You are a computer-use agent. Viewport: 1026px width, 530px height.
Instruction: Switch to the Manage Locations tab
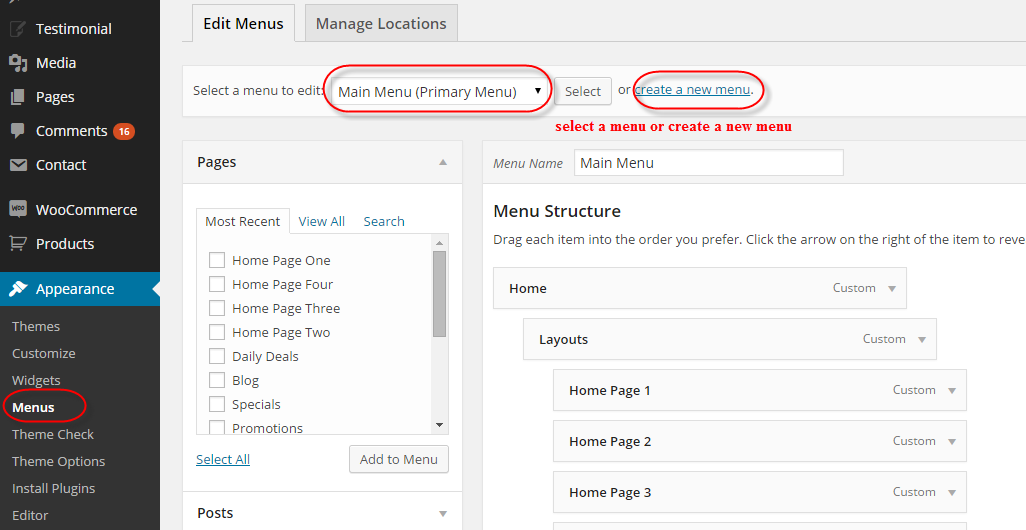pyautogui.click(x=381, y=24)
